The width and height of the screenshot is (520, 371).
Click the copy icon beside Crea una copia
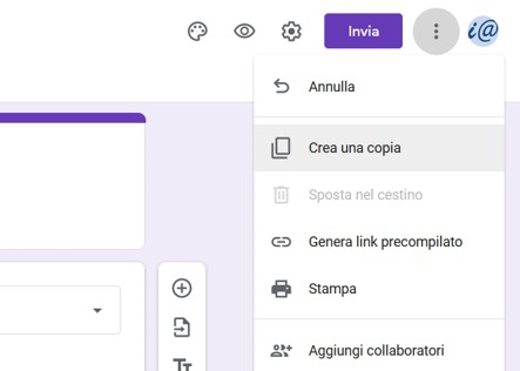281,148
